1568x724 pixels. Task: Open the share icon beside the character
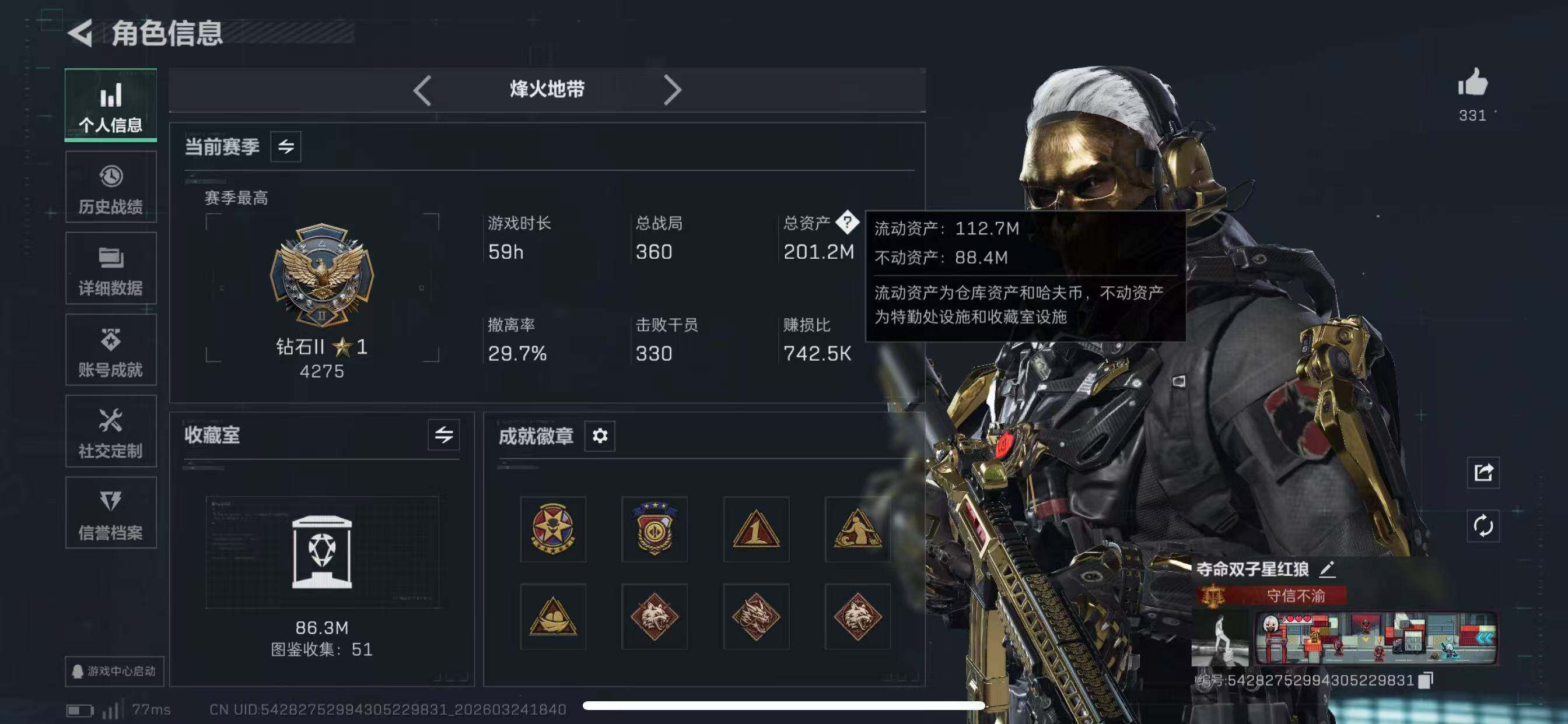1483,472
